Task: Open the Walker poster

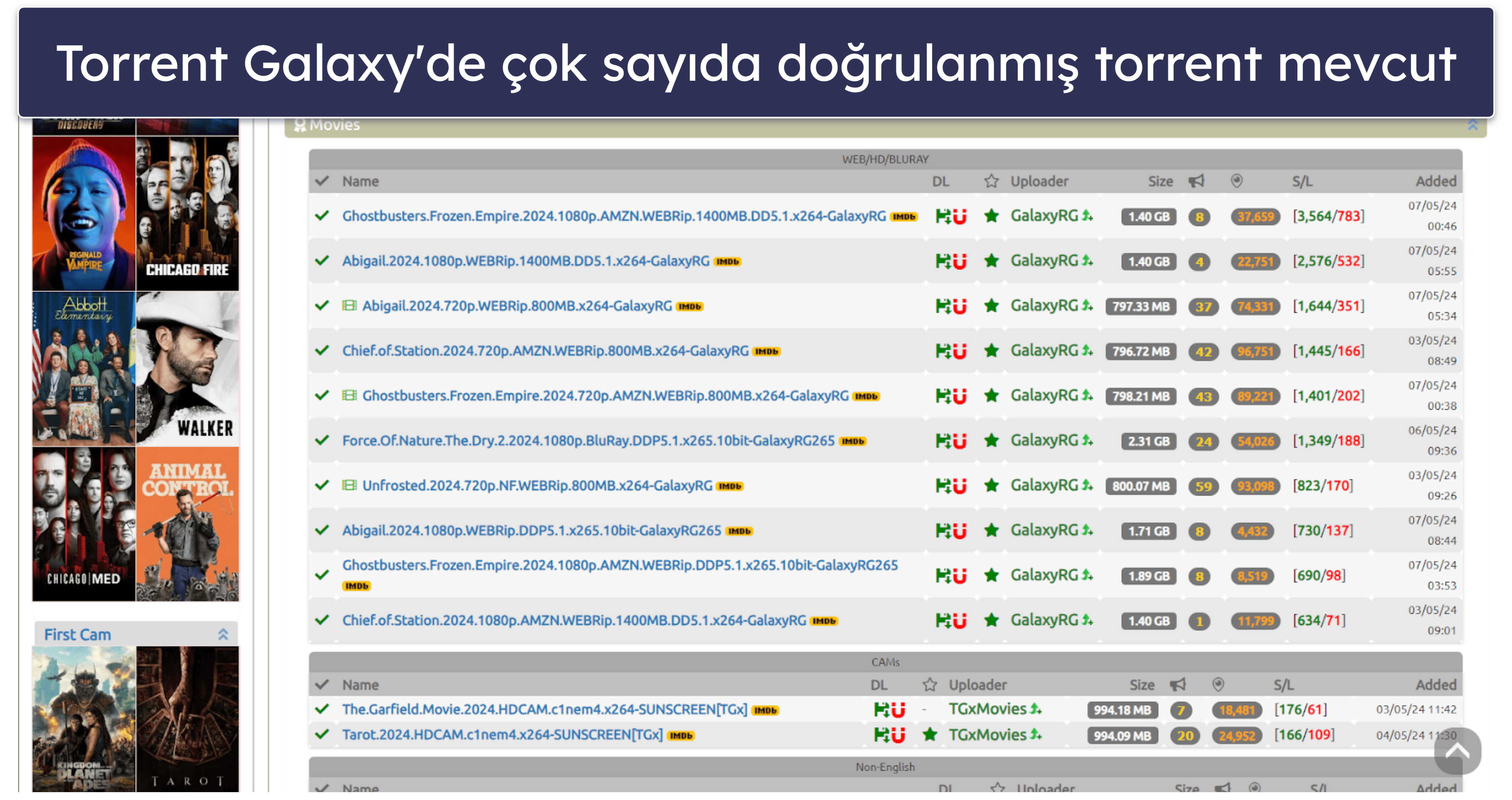Action: 188,369
